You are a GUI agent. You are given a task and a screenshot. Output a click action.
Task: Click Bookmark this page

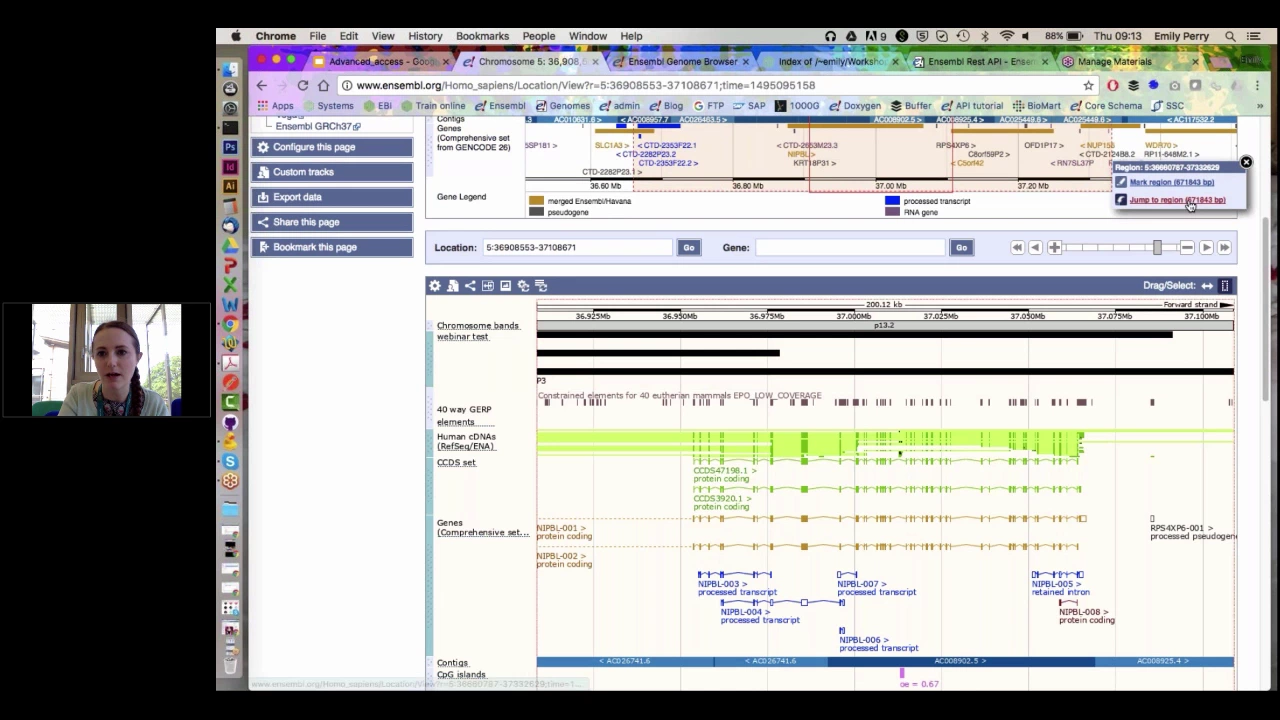coord(332,247)
